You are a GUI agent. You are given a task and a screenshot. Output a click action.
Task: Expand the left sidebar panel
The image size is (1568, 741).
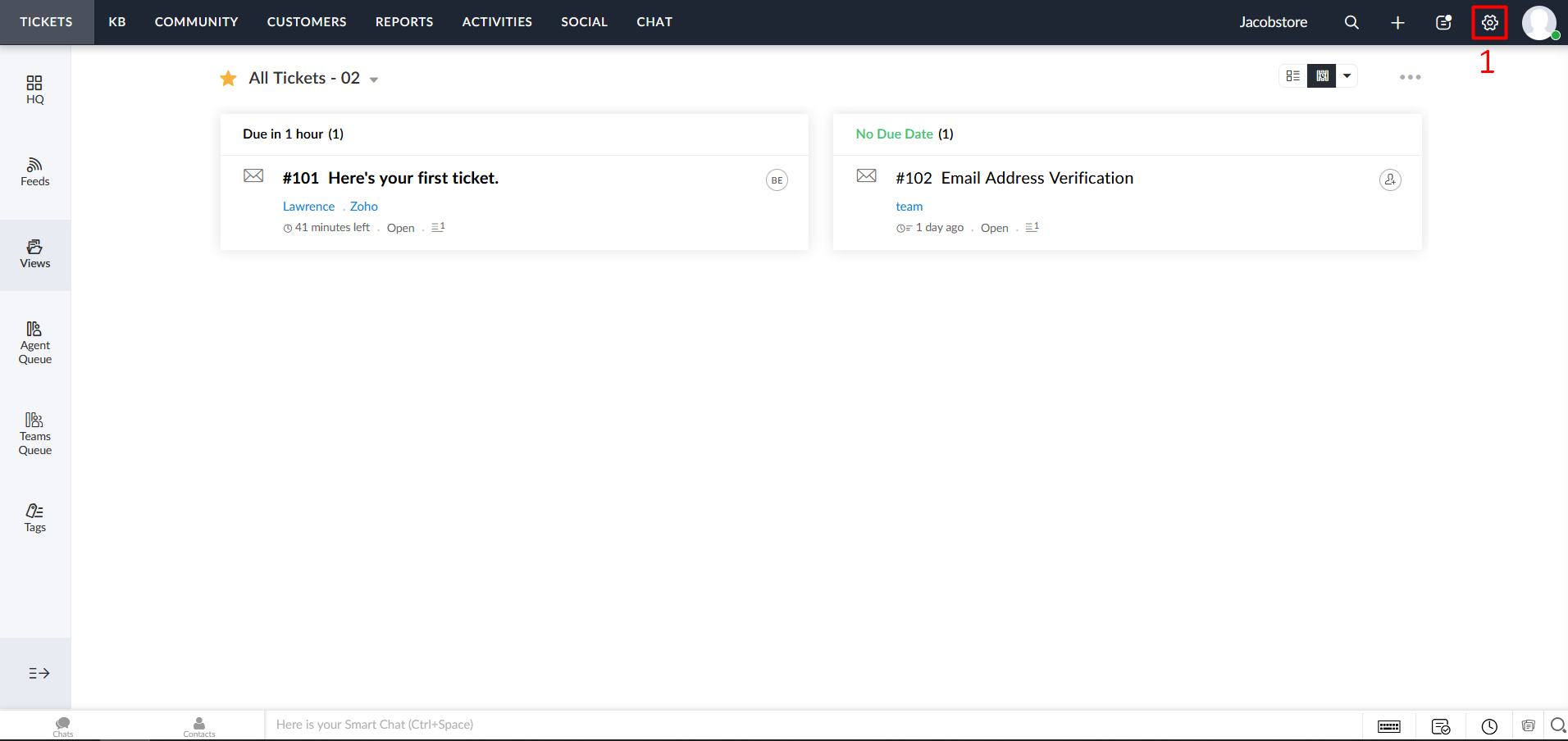(x=39, y=673)
